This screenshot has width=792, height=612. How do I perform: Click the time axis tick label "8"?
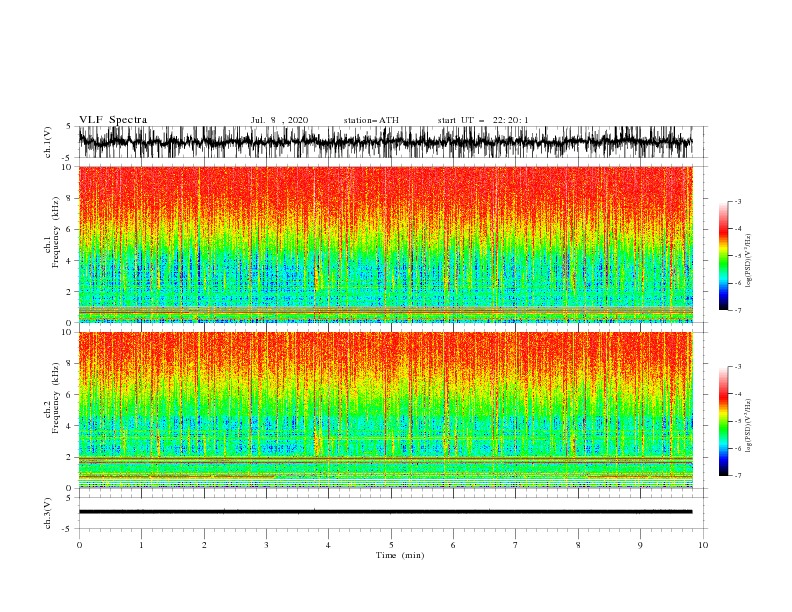pos(578,545)
